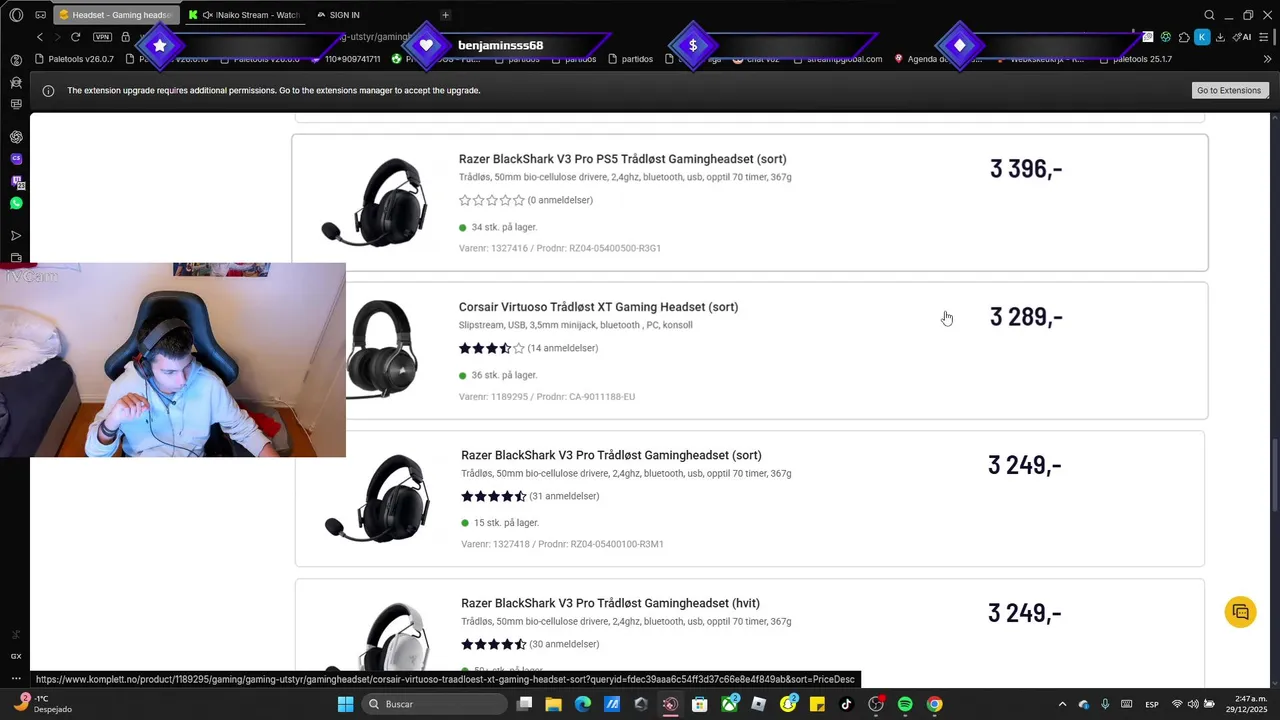Open Razer BlackShark V3 Pro PS5 product title
The width and height of the screenshot is (1280, 720).
(x=622, y=159)
